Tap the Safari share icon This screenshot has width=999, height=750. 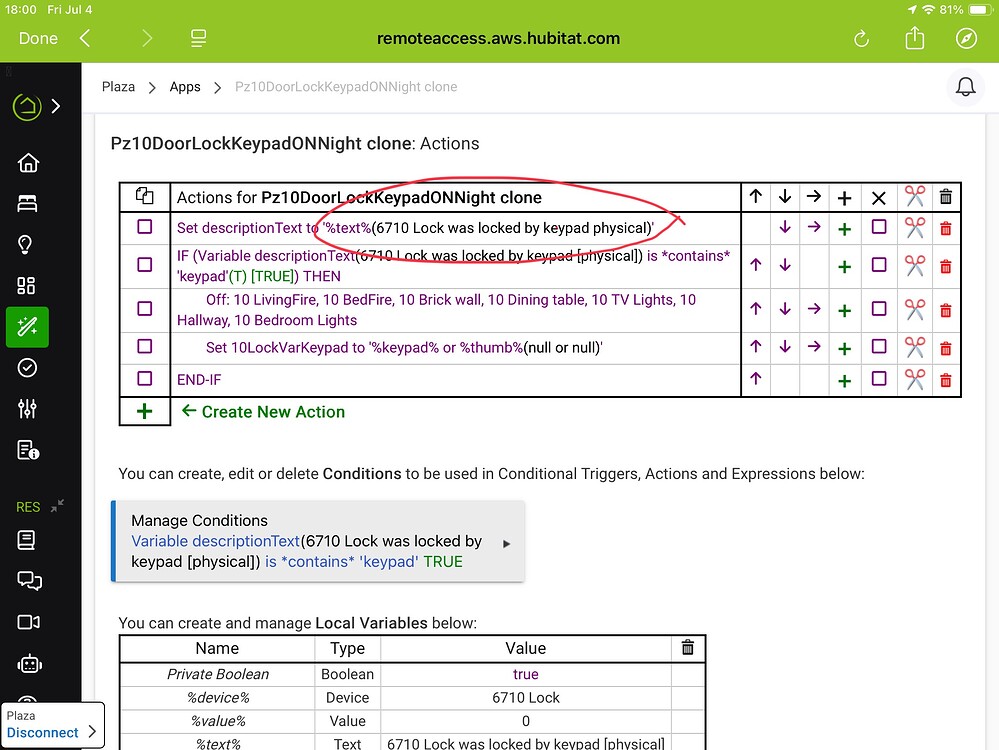coord(914,39)
